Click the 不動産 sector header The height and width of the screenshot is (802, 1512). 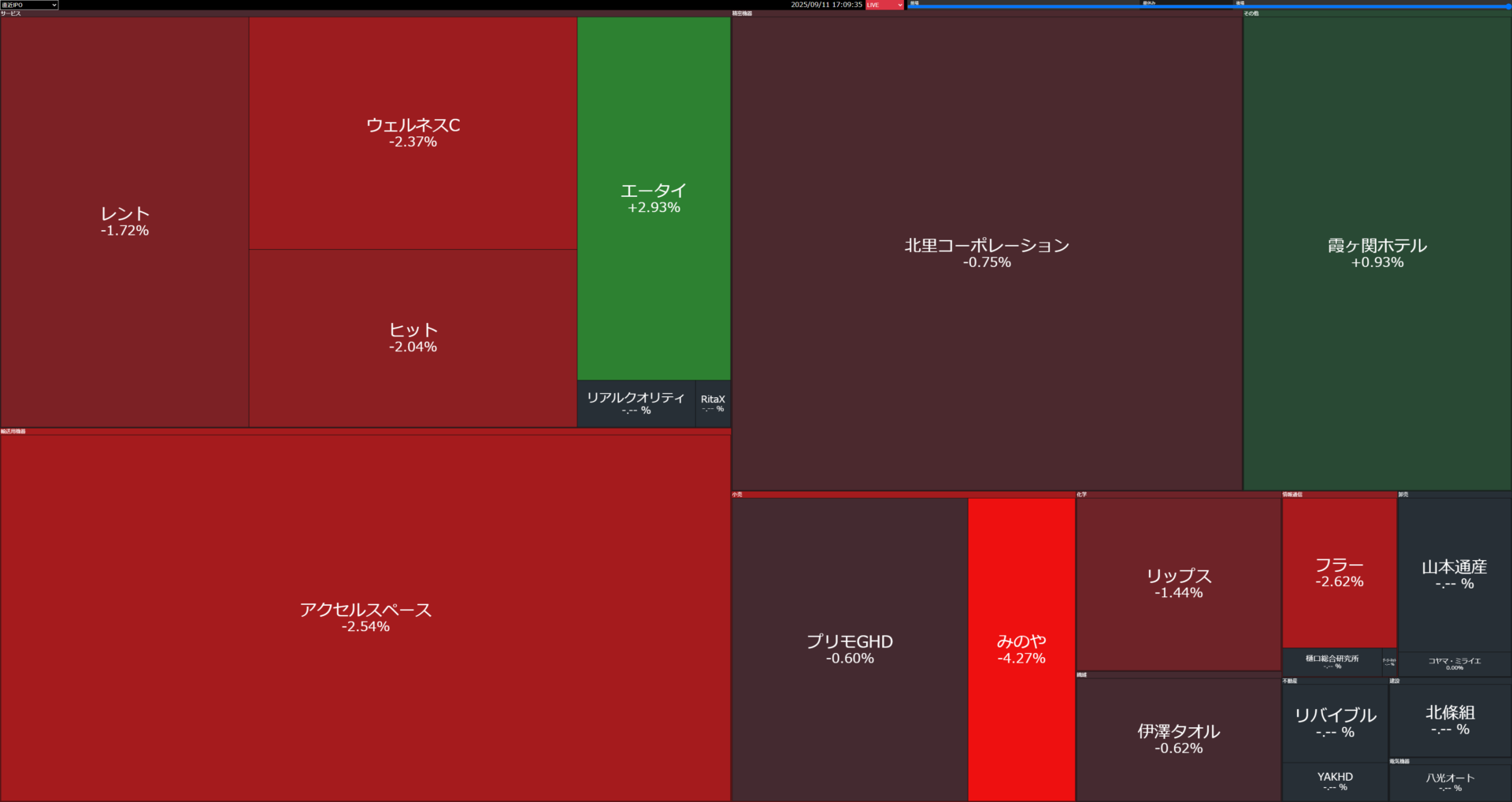[x=1335, y=681]
